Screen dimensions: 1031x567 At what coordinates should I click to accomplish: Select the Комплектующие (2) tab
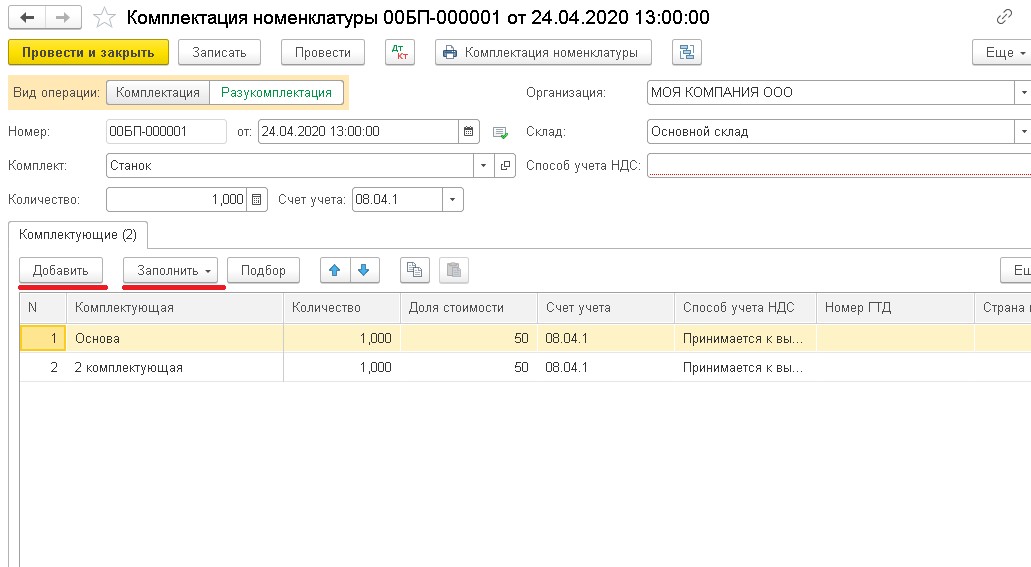point(78,235)
